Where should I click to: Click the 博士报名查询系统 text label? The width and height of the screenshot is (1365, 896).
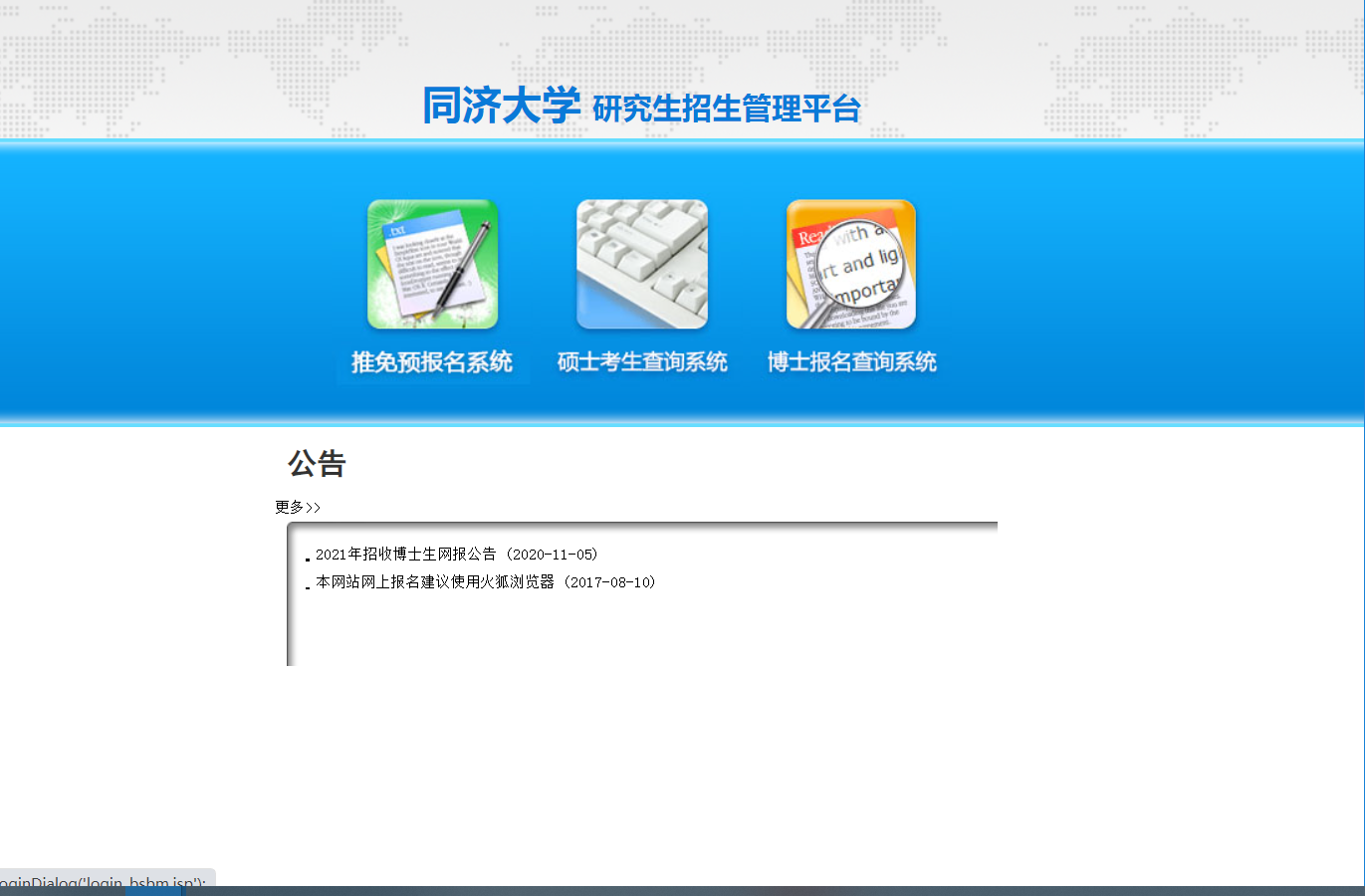851,362
